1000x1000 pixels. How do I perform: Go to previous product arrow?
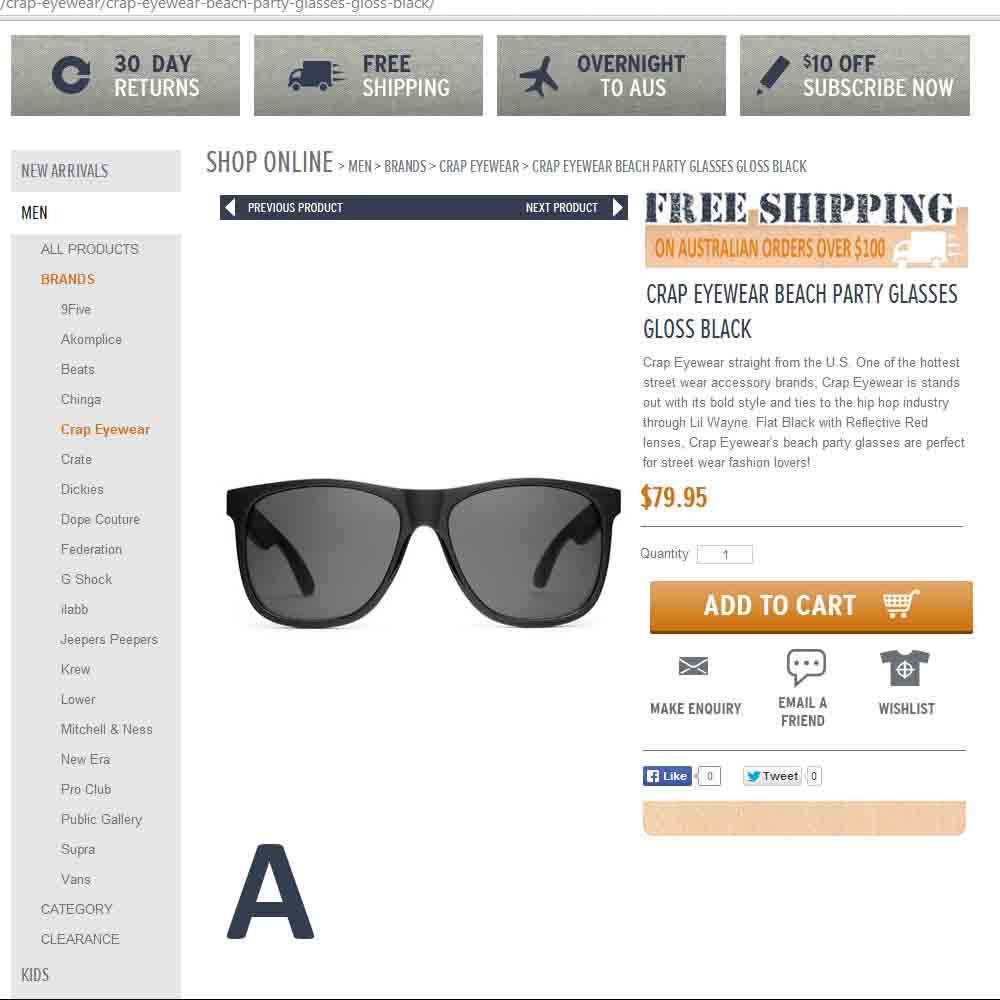231,207
